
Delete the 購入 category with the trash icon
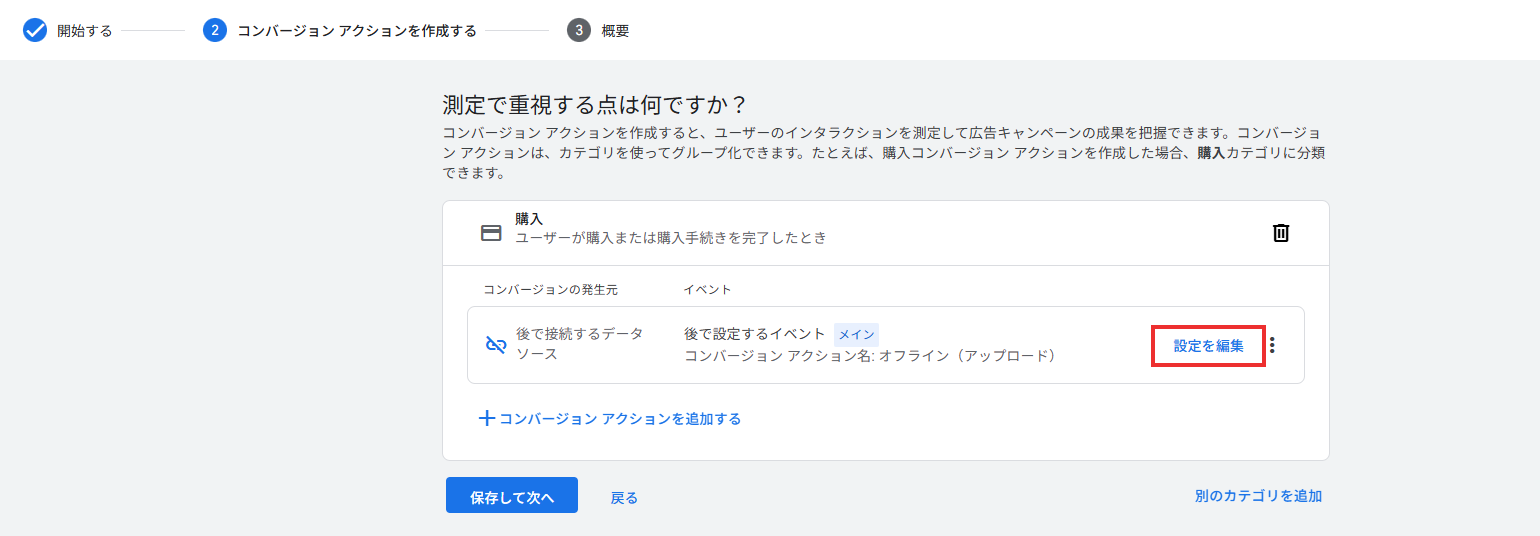[x=1280, y=233]
